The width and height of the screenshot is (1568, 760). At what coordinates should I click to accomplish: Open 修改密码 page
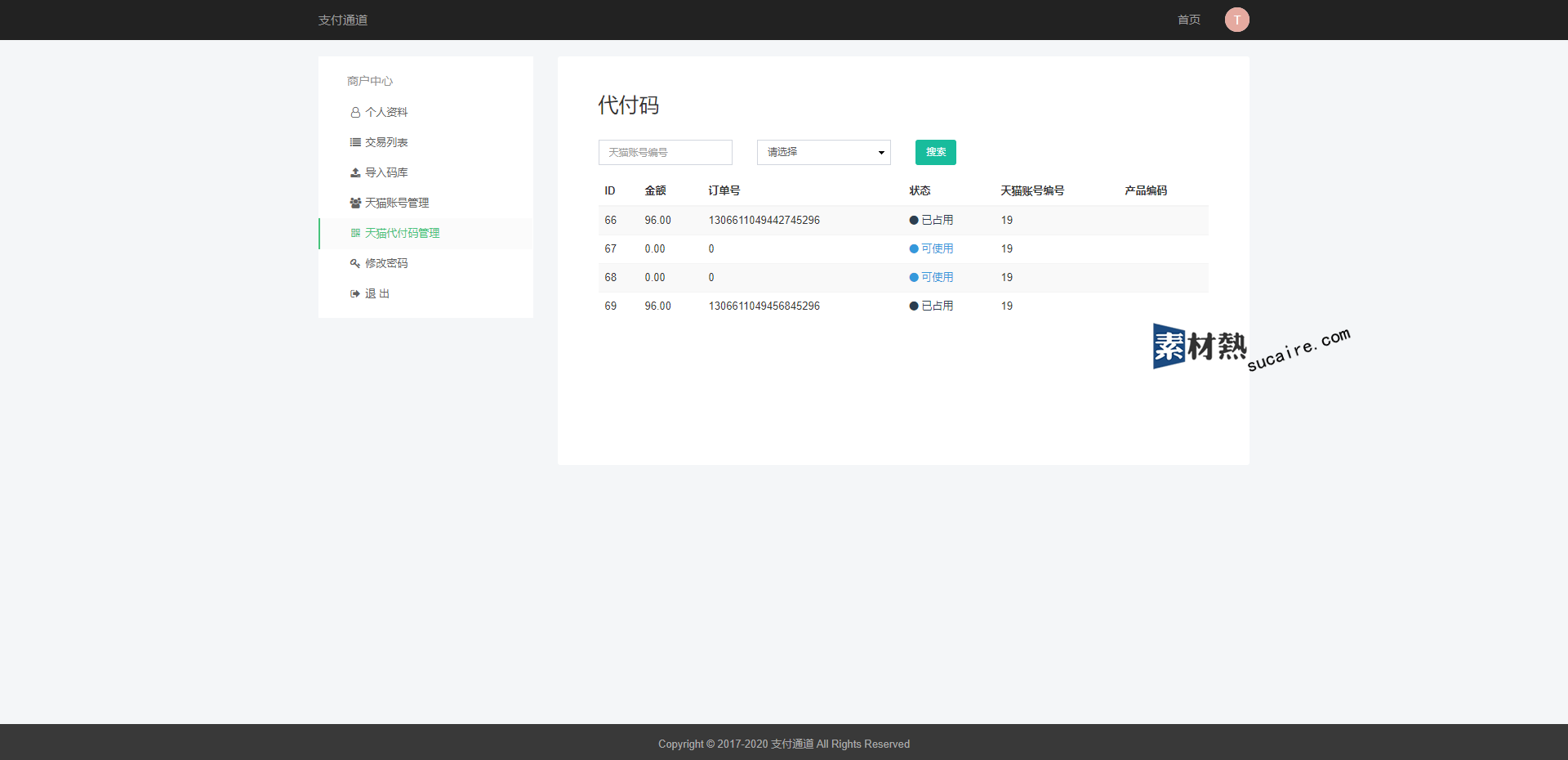pyautogui.click(x=425, y=263)
